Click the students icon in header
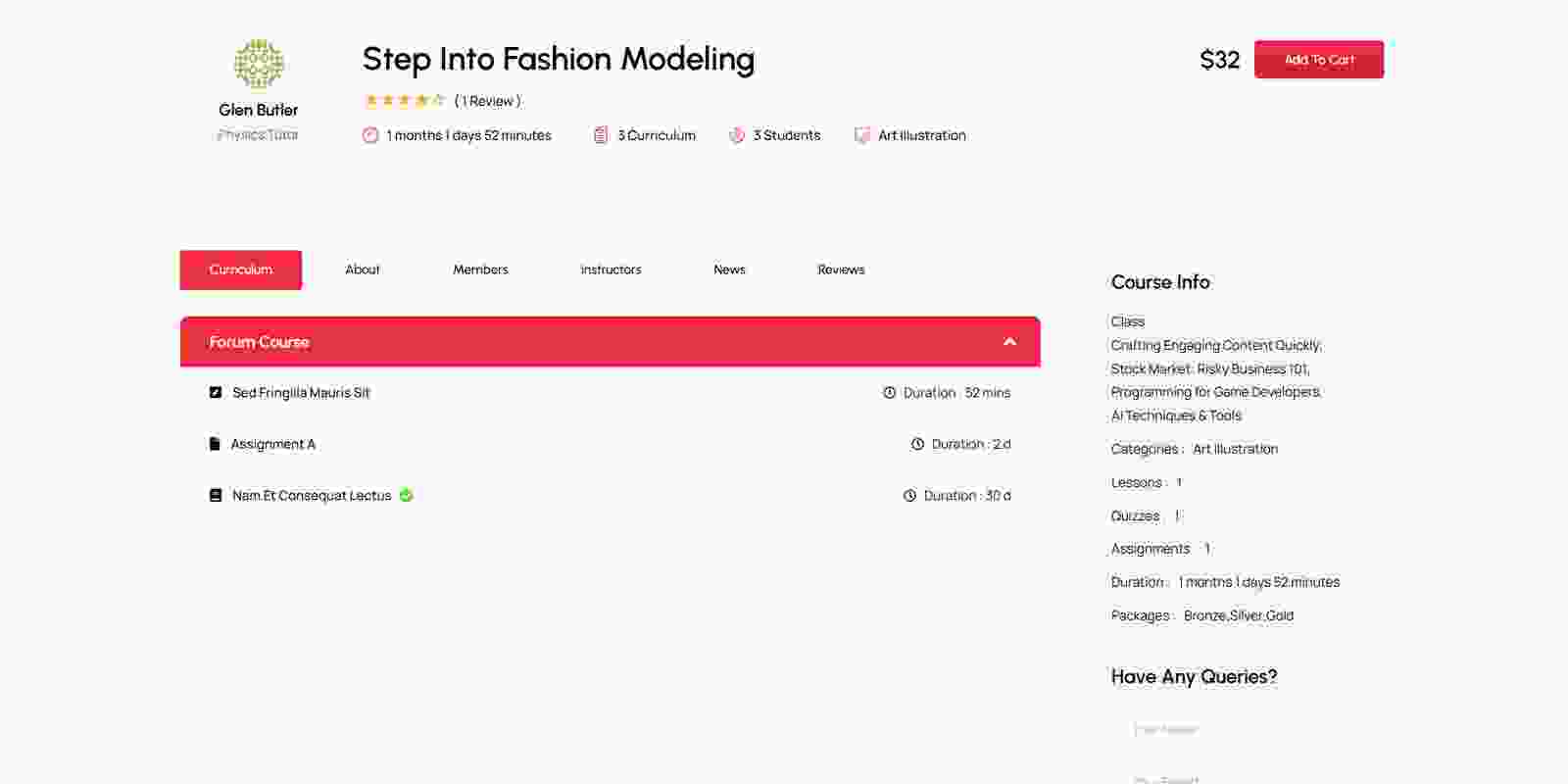This screenshot has width=1568, height=784. pos(737,135)
